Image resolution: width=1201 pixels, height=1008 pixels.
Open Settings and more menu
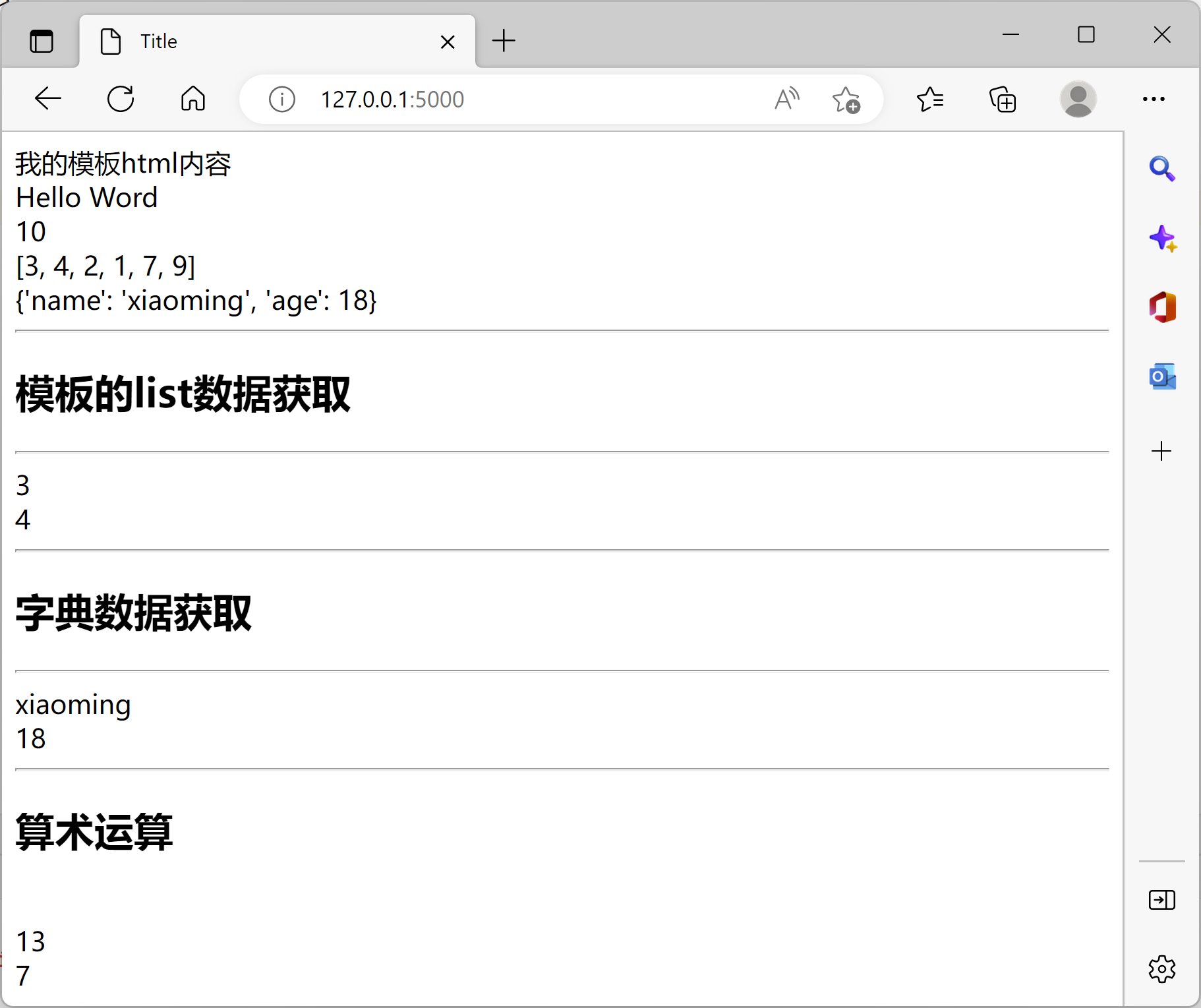pyautogui.click(x=1154, y=100)
